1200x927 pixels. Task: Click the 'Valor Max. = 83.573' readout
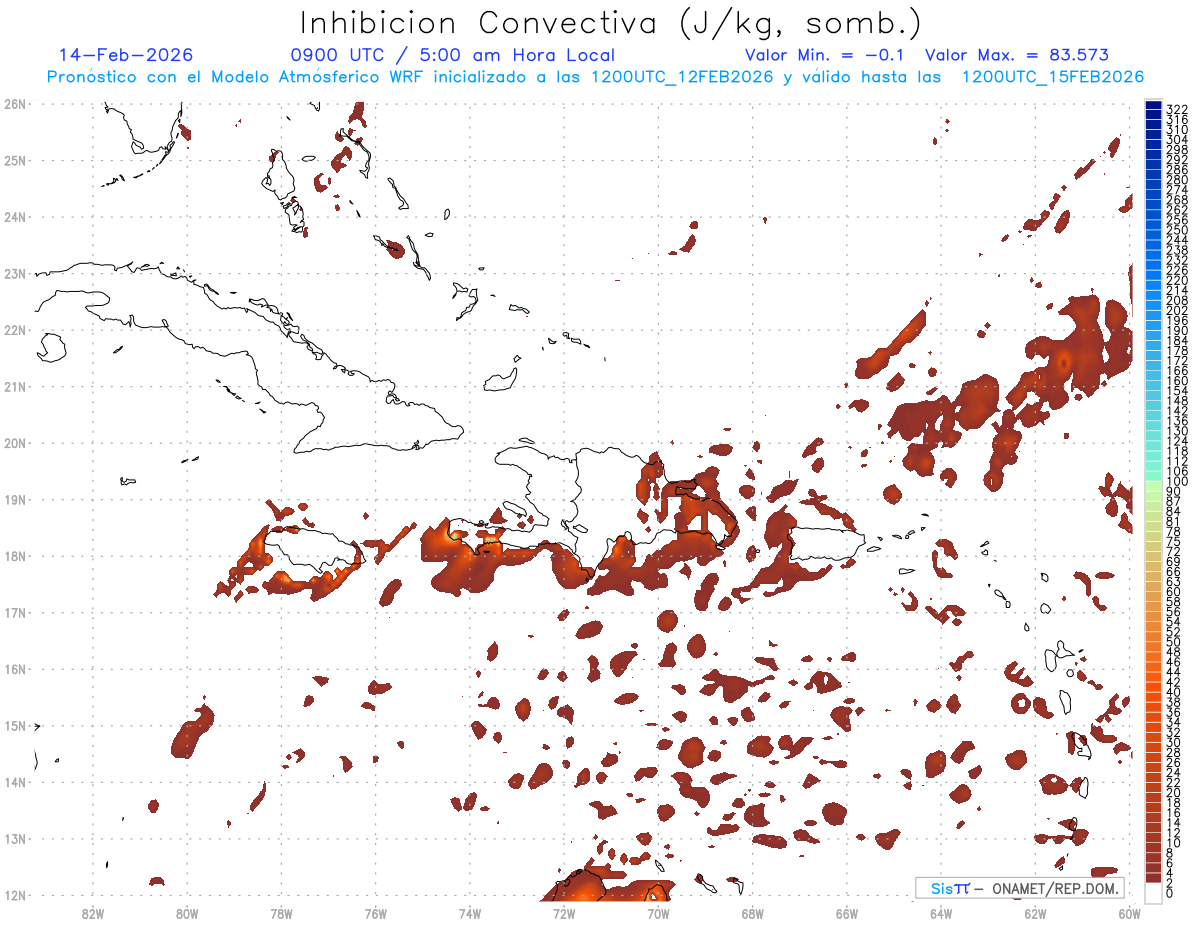[x=1017, y=55]
